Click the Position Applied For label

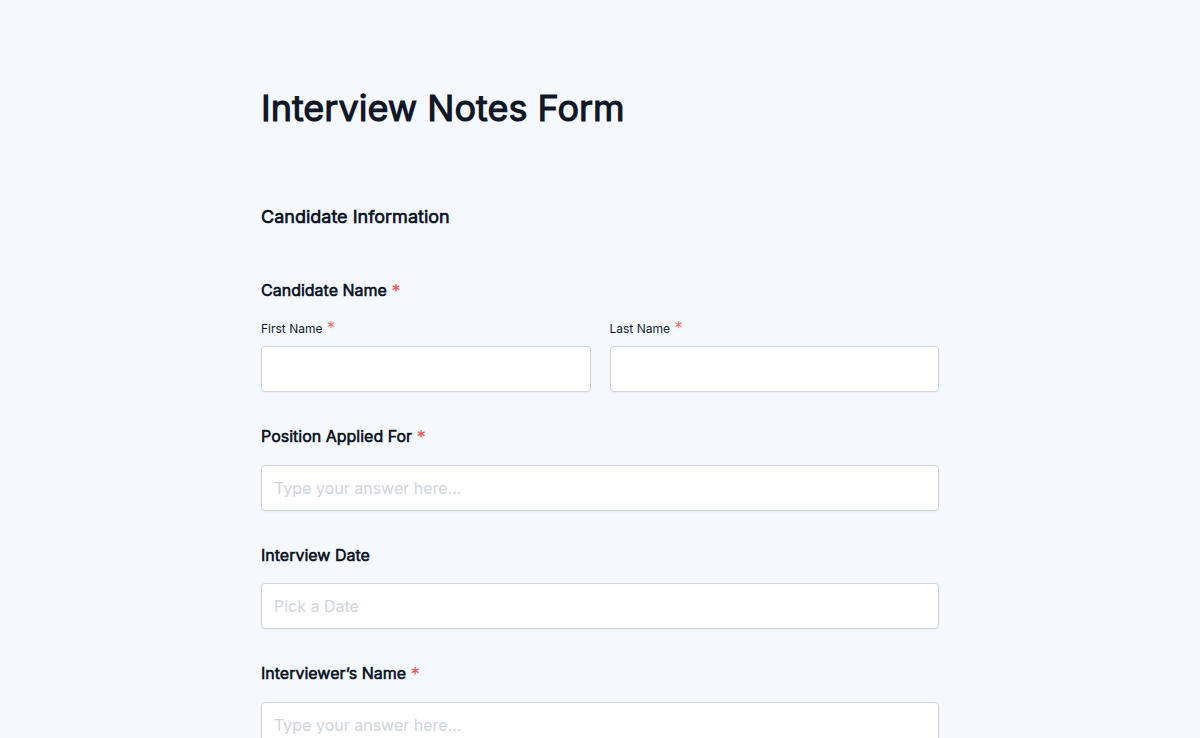335,436
